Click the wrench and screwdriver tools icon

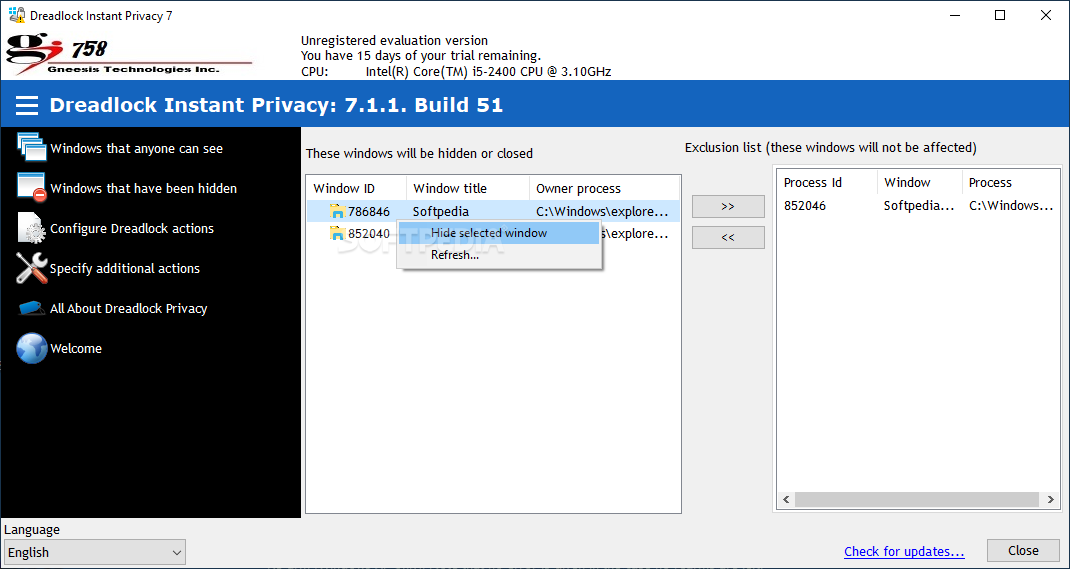point(31,268)
